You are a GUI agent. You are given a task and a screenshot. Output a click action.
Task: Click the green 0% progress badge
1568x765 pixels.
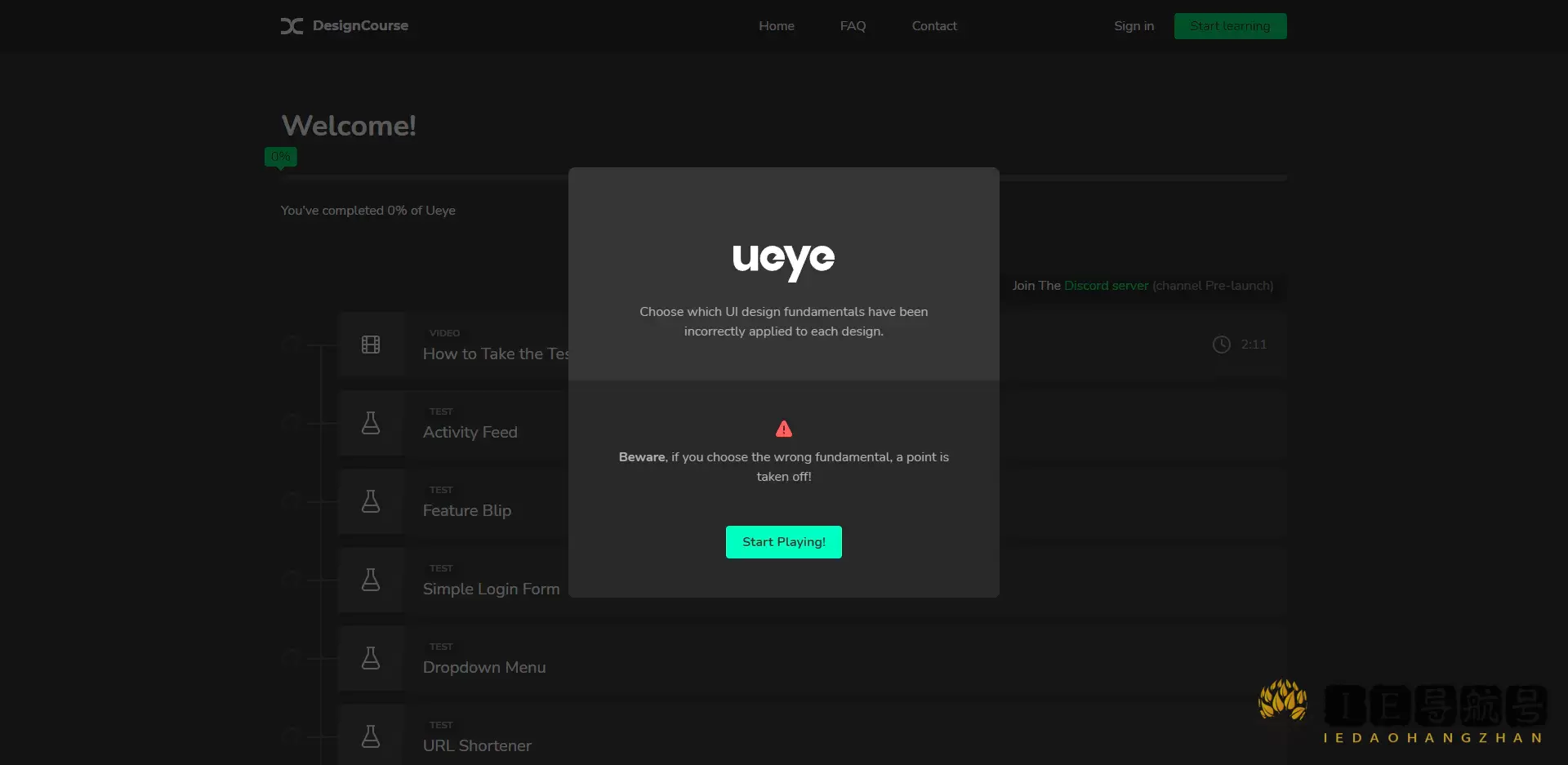[x=280, y=156]
